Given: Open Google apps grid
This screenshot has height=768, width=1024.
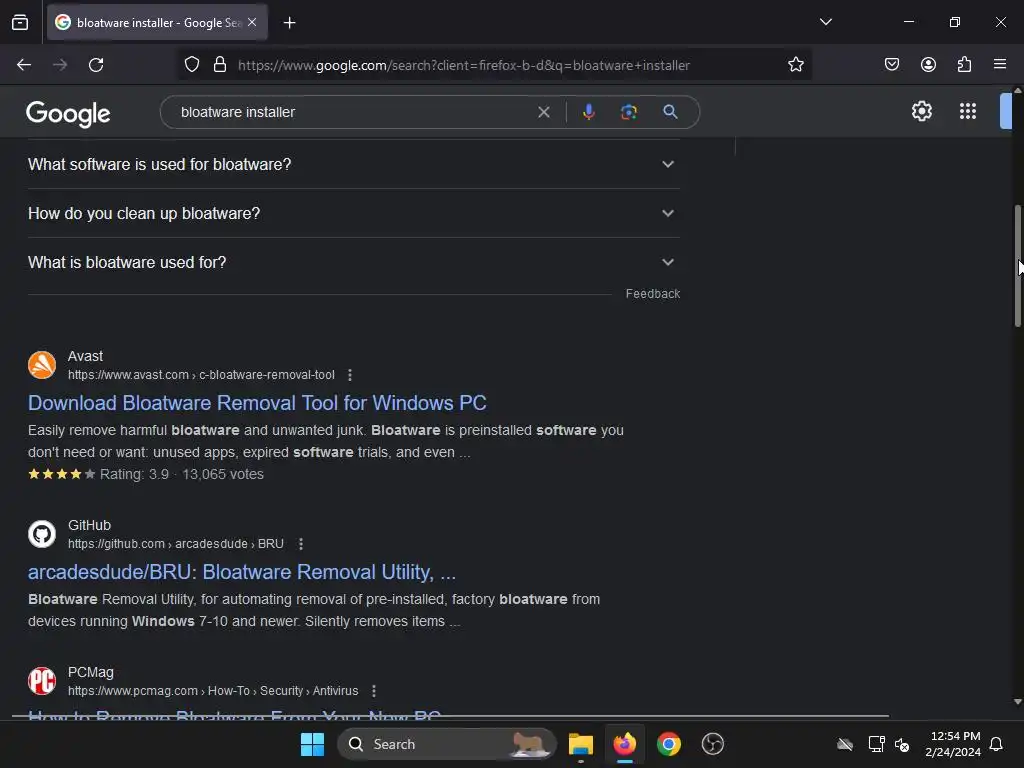Looking at the screenshot, I should click(968, 111).
